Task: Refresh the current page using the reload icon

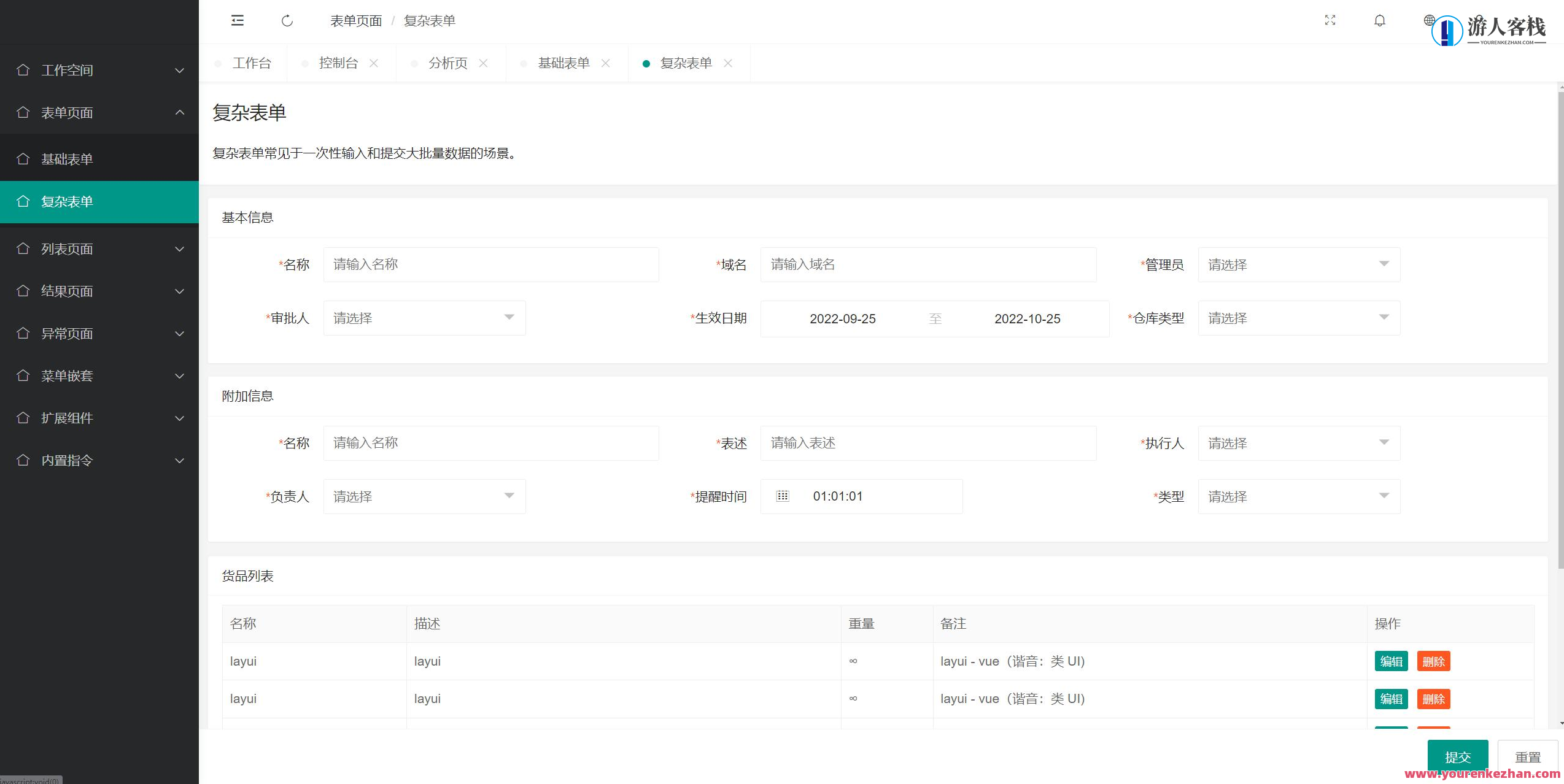Action: (x=287, y=20)
